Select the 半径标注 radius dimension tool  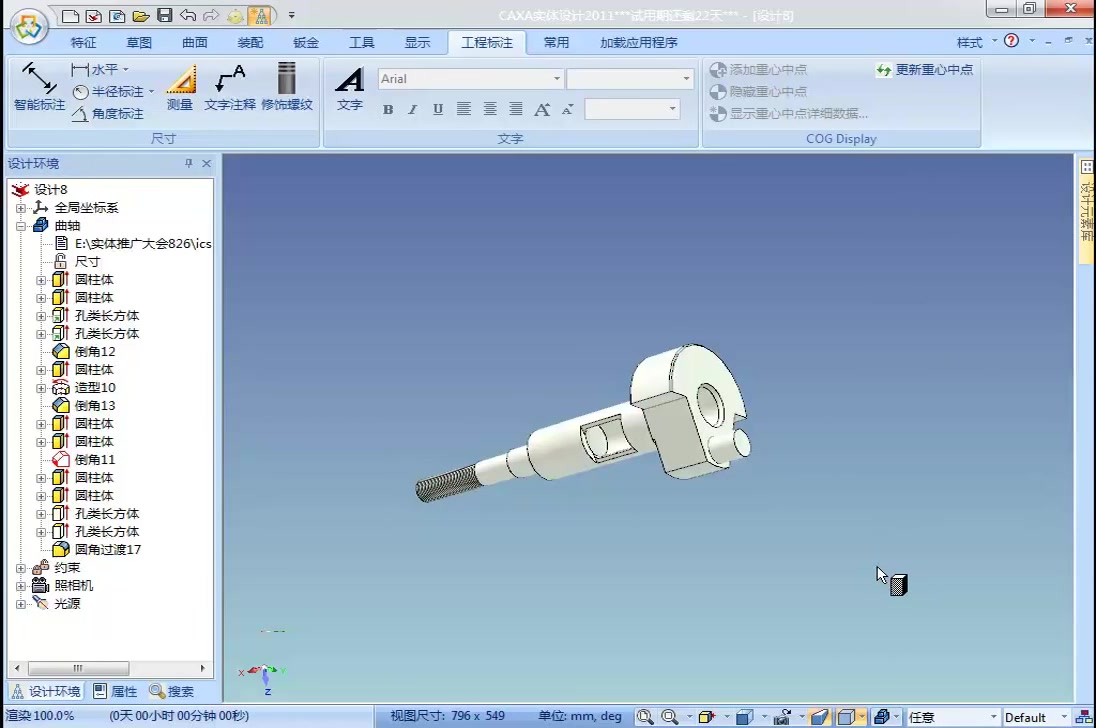point(108,92)
